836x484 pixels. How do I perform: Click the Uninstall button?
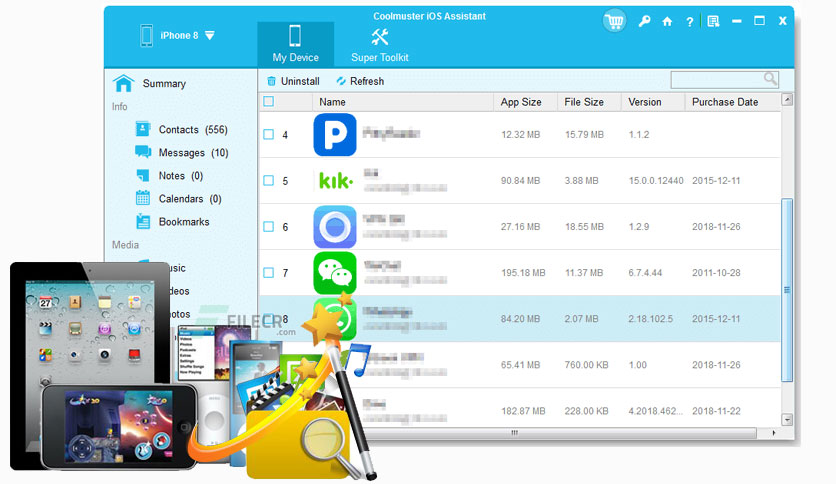(x=293, y=81)
